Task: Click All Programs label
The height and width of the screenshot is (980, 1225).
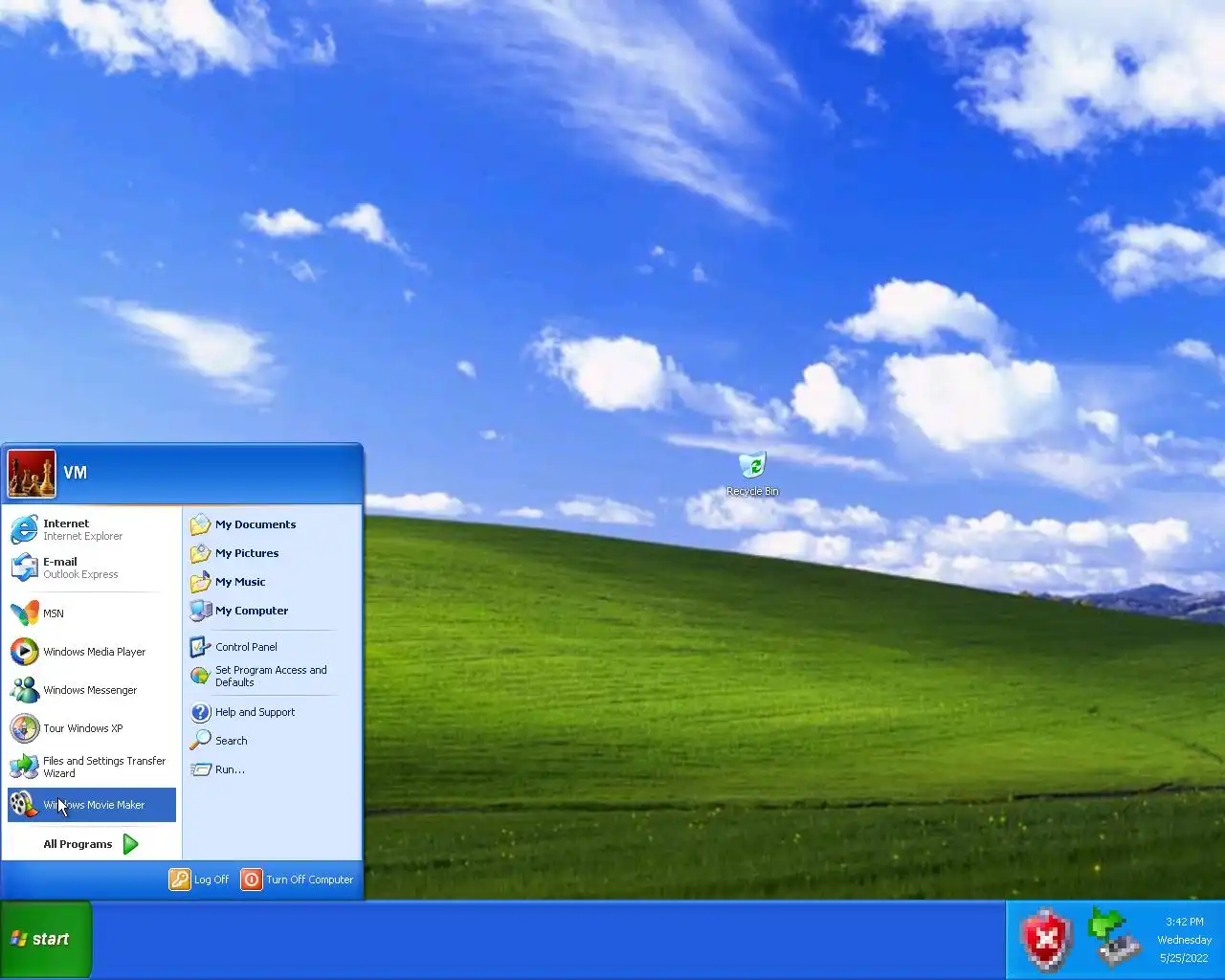Action: (78, 844)
